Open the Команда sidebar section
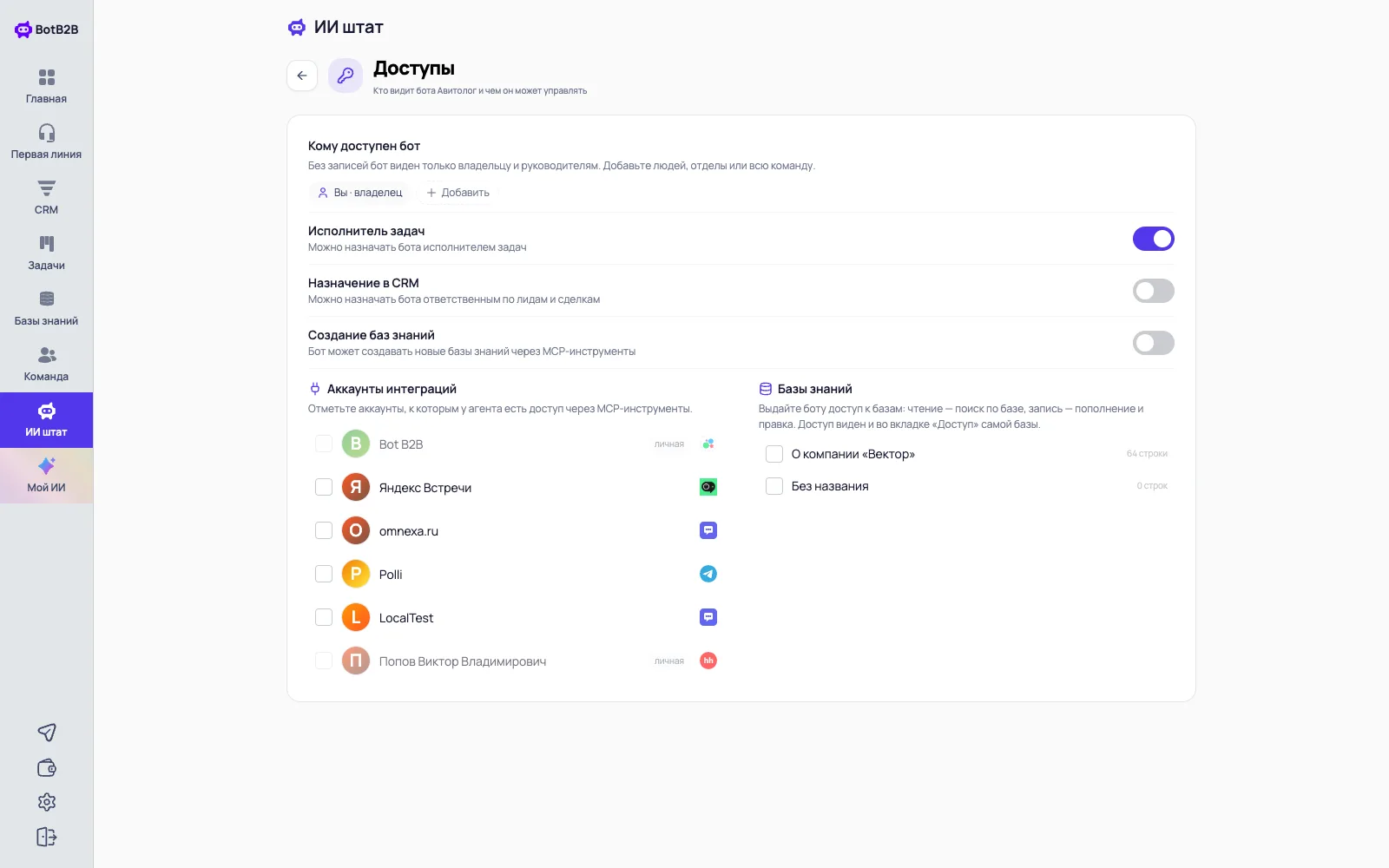The image size is (1389, 868). pyautogui.click(x=46, y=365)
